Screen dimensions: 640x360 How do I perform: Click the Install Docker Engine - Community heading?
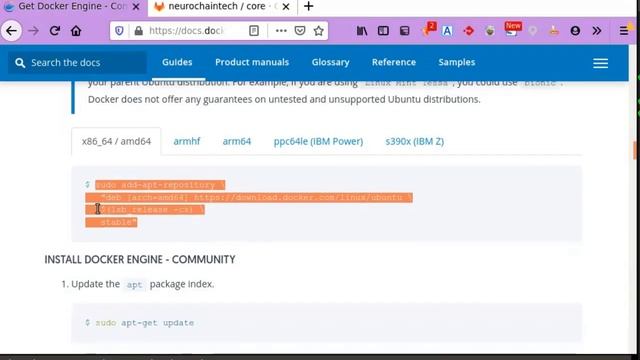[140, 260]
